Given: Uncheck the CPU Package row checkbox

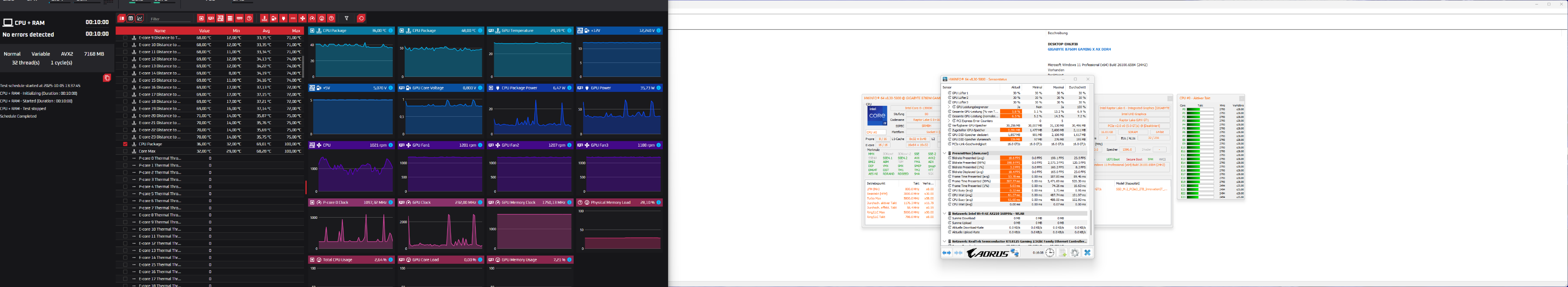Looking at the screenshot, I should pyautogui.click(x=125, y=144).
